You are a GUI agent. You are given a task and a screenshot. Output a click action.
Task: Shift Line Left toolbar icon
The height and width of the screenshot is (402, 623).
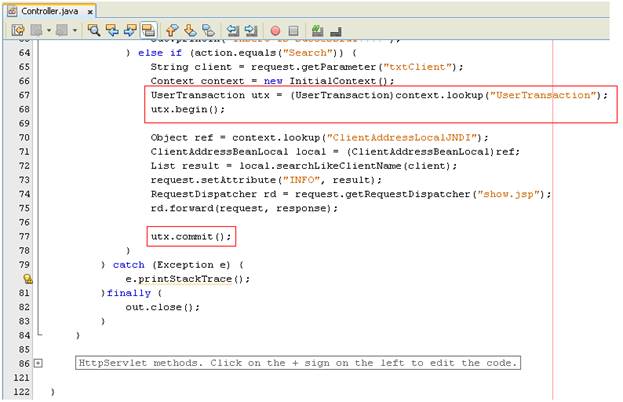click(x=233, y=30)
